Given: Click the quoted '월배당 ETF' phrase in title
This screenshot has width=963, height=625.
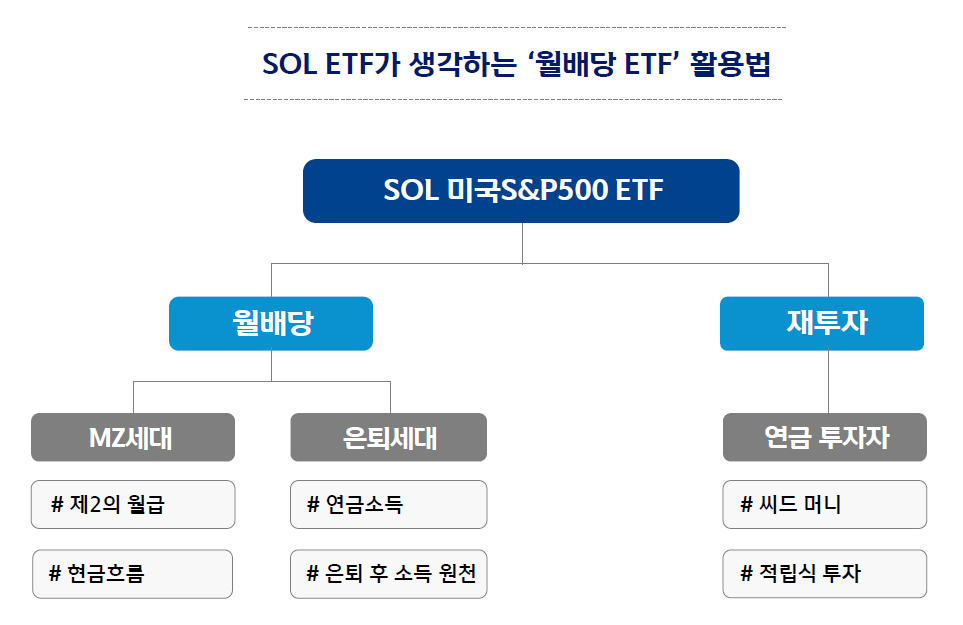Looking at the screenshot, I should 604,64.
